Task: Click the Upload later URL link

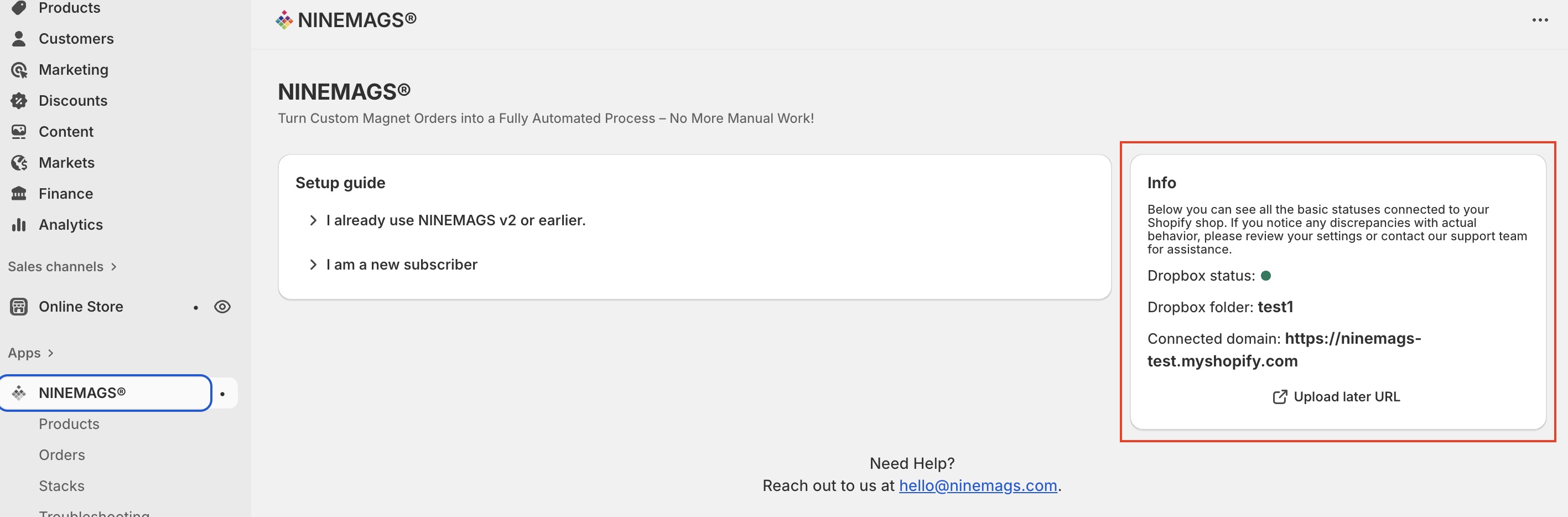Action: point(1336,397)
